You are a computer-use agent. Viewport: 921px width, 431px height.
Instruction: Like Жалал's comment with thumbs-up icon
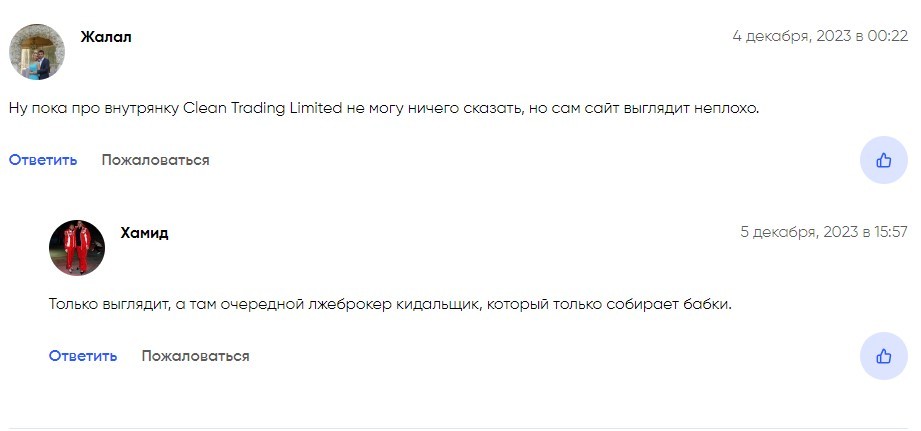pos(883,160)
